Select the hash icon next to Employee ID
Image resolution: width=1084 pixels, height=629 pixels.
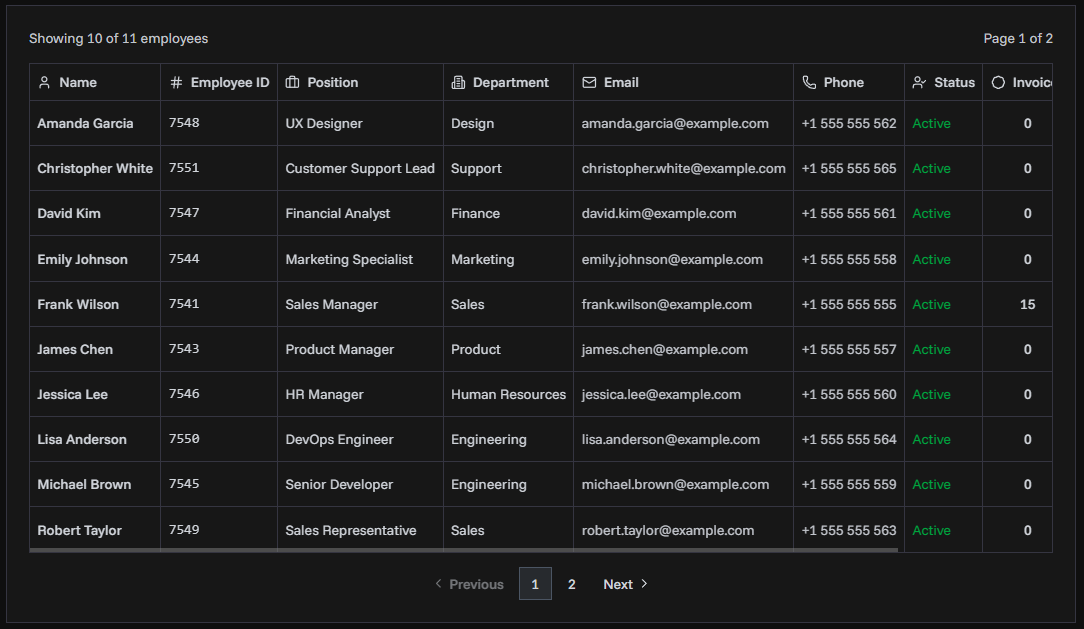pyautogui.click(x=176, y=82)
